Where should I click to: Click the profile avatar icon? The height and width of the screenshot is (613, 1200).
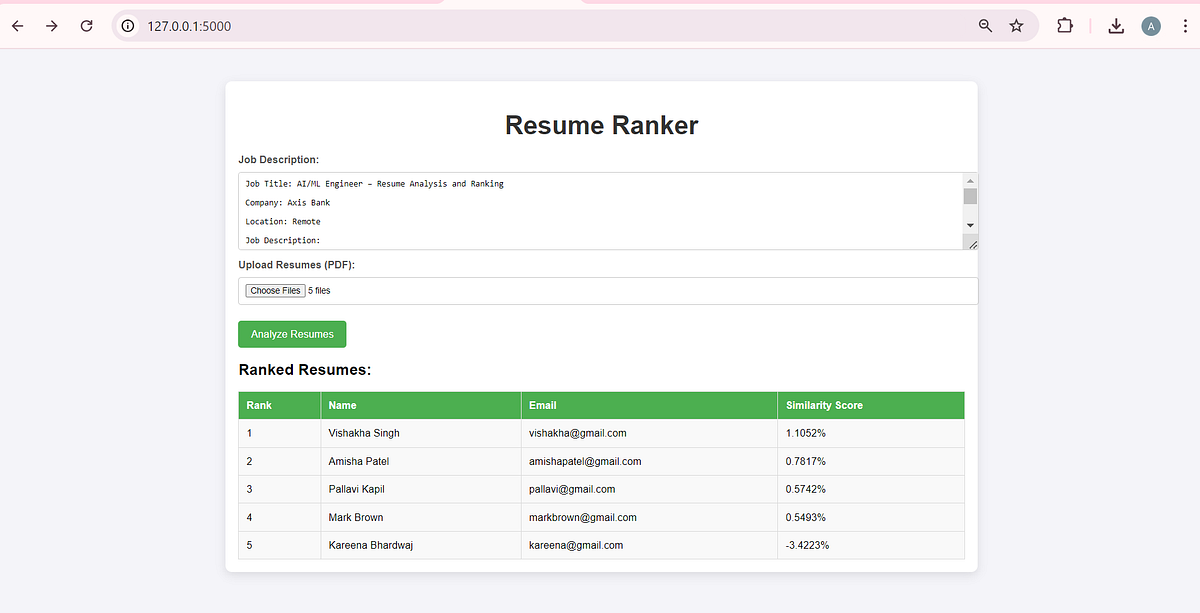[x=1151, y=26]
